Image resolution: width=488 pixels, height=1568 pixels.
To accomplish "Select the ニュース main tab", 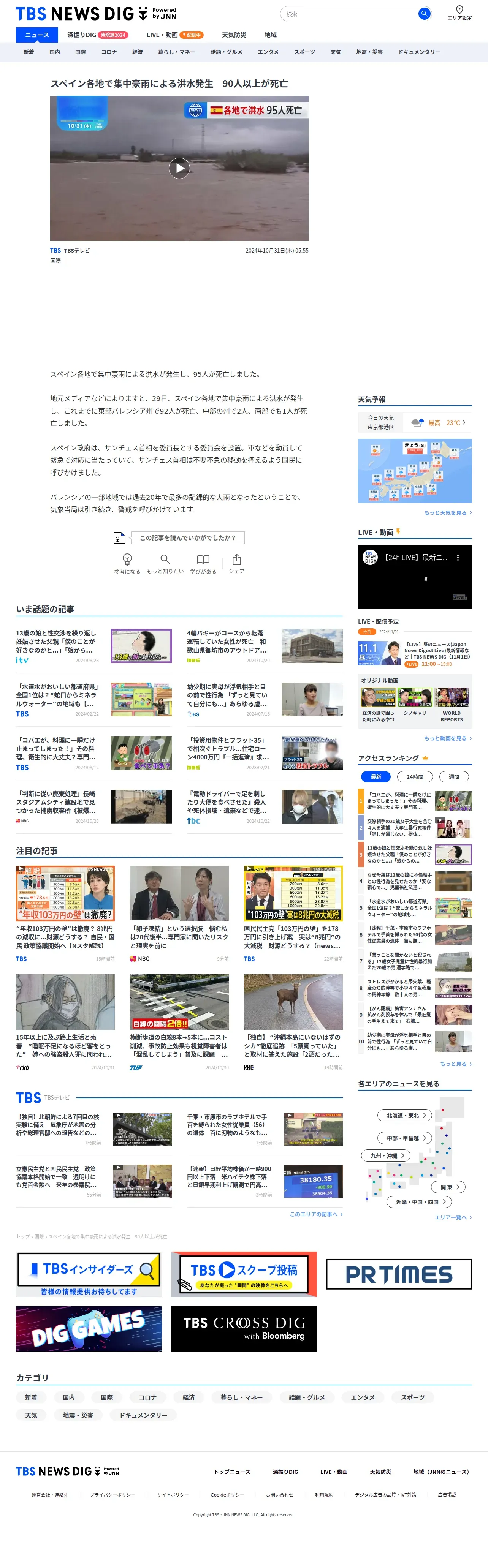I will coord(36,35).
